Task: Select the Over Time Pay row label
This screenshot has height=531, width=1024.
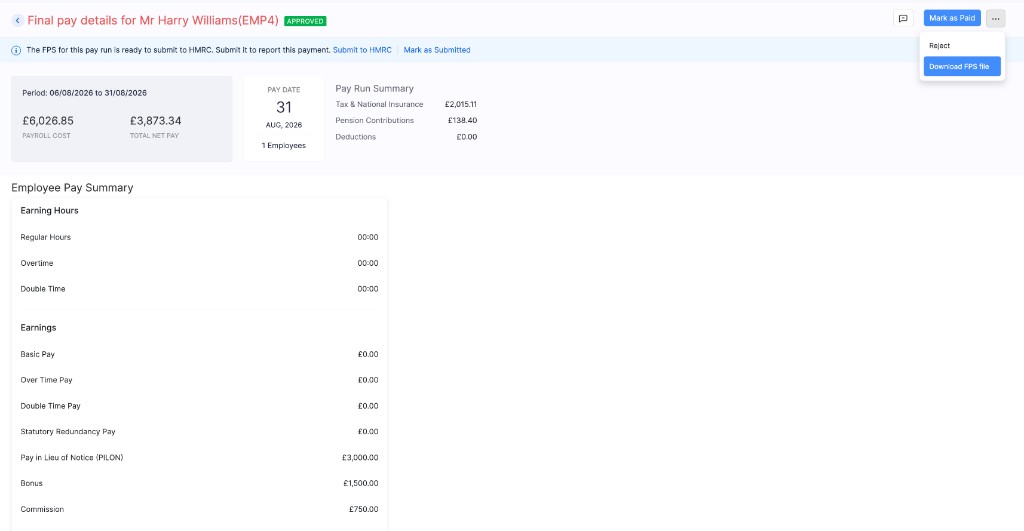Action: click(x=46, y=380)
